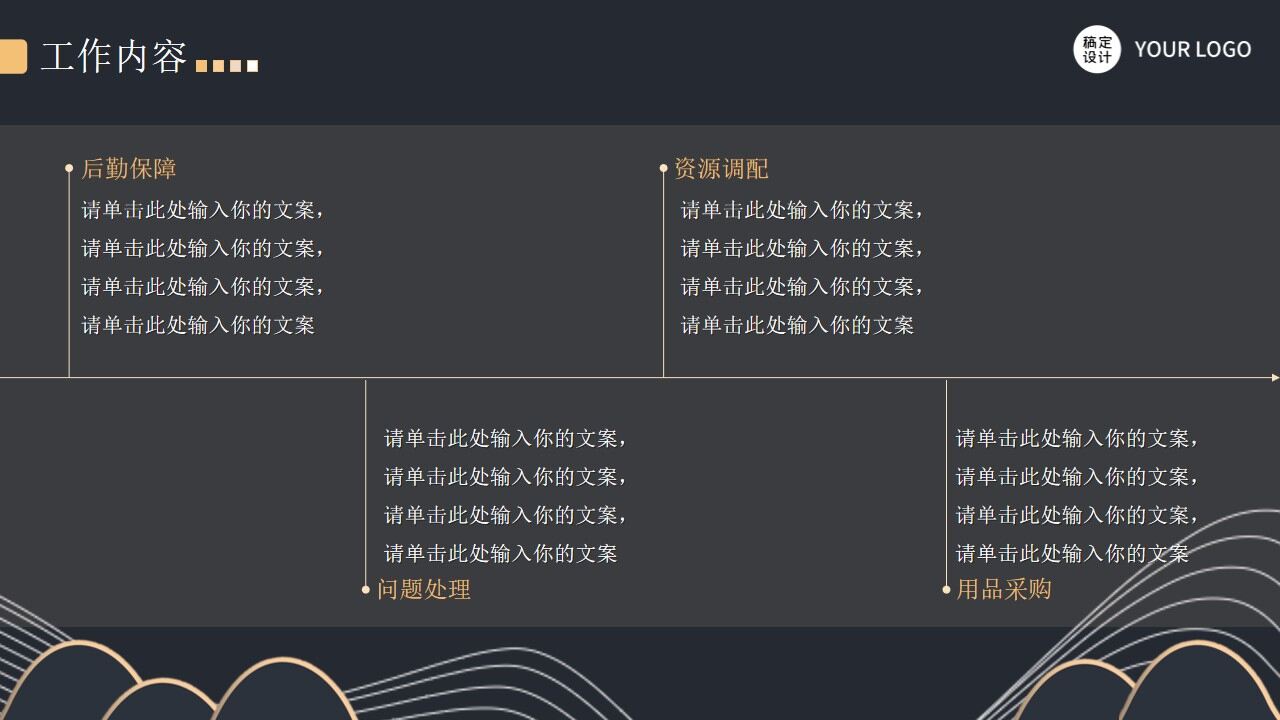This screenshot has height=720, width=1280.
Task: Select the 工作内容 slide title
Action: pyautogui.click(x=116, y=57)
